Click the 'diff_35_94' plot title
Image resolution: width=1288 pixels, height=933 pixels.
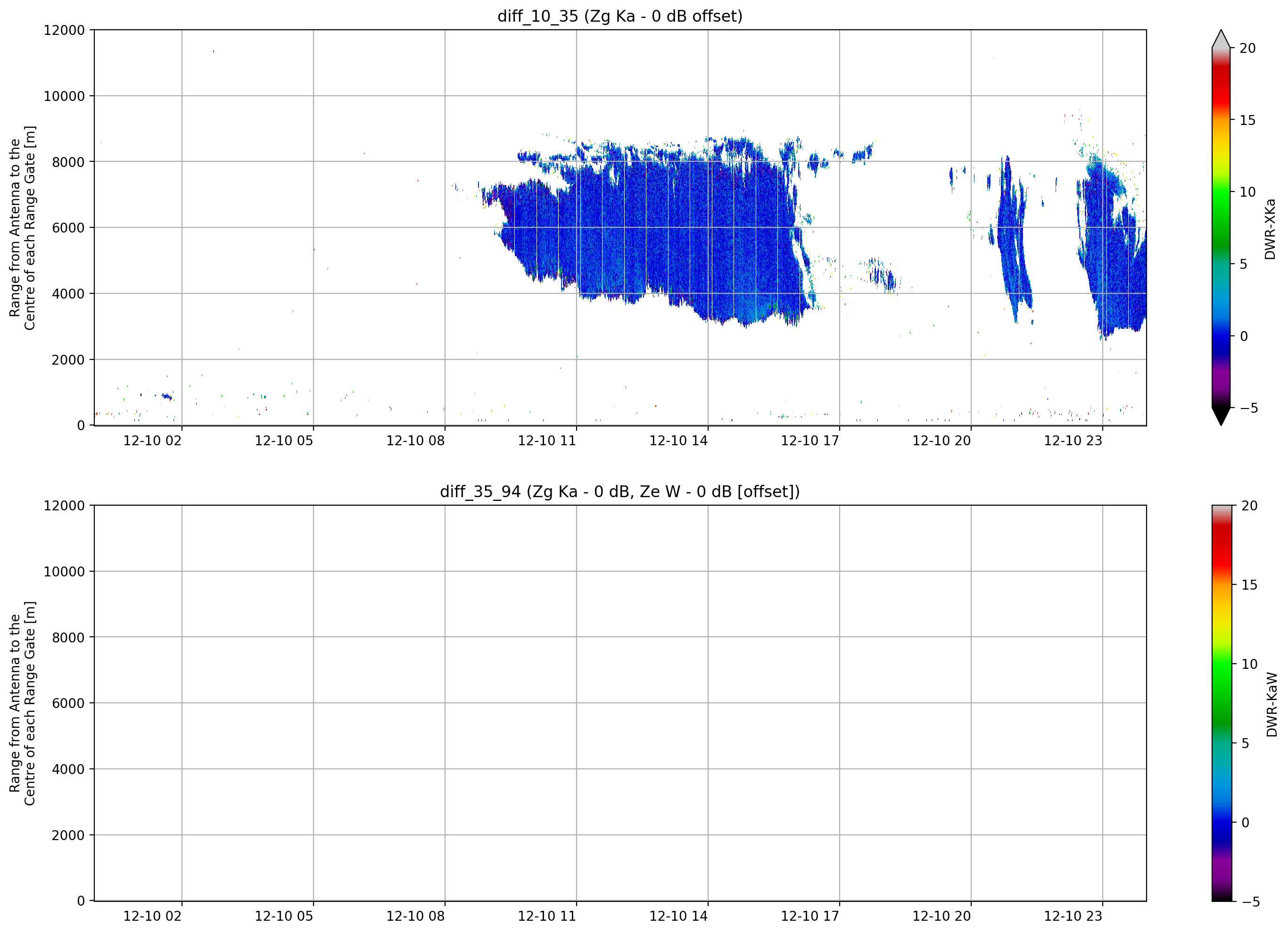619,491
